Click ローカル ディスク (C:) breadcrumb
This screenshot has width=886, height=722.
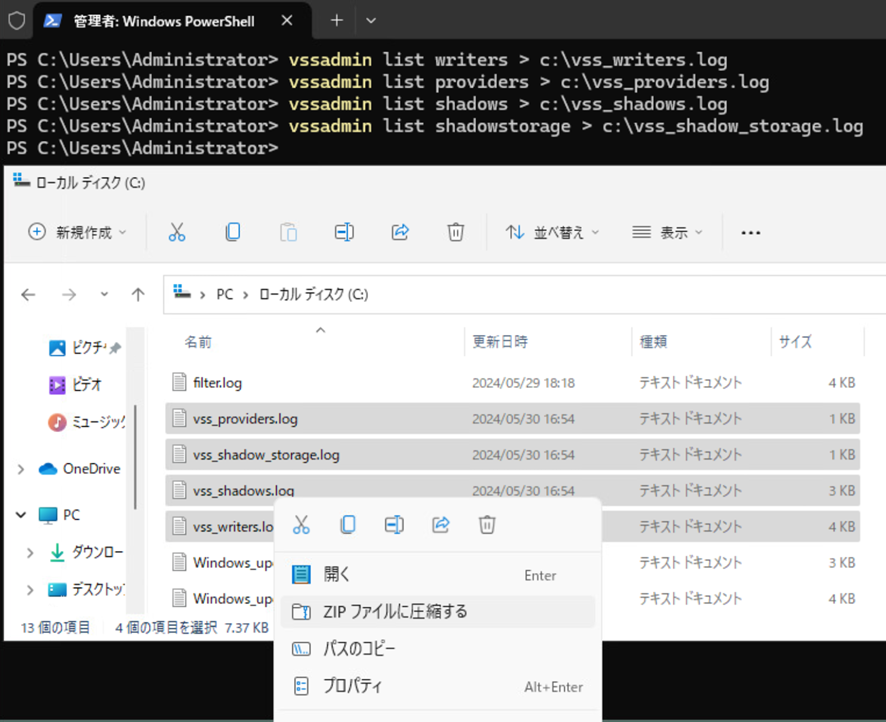point(314,294)
